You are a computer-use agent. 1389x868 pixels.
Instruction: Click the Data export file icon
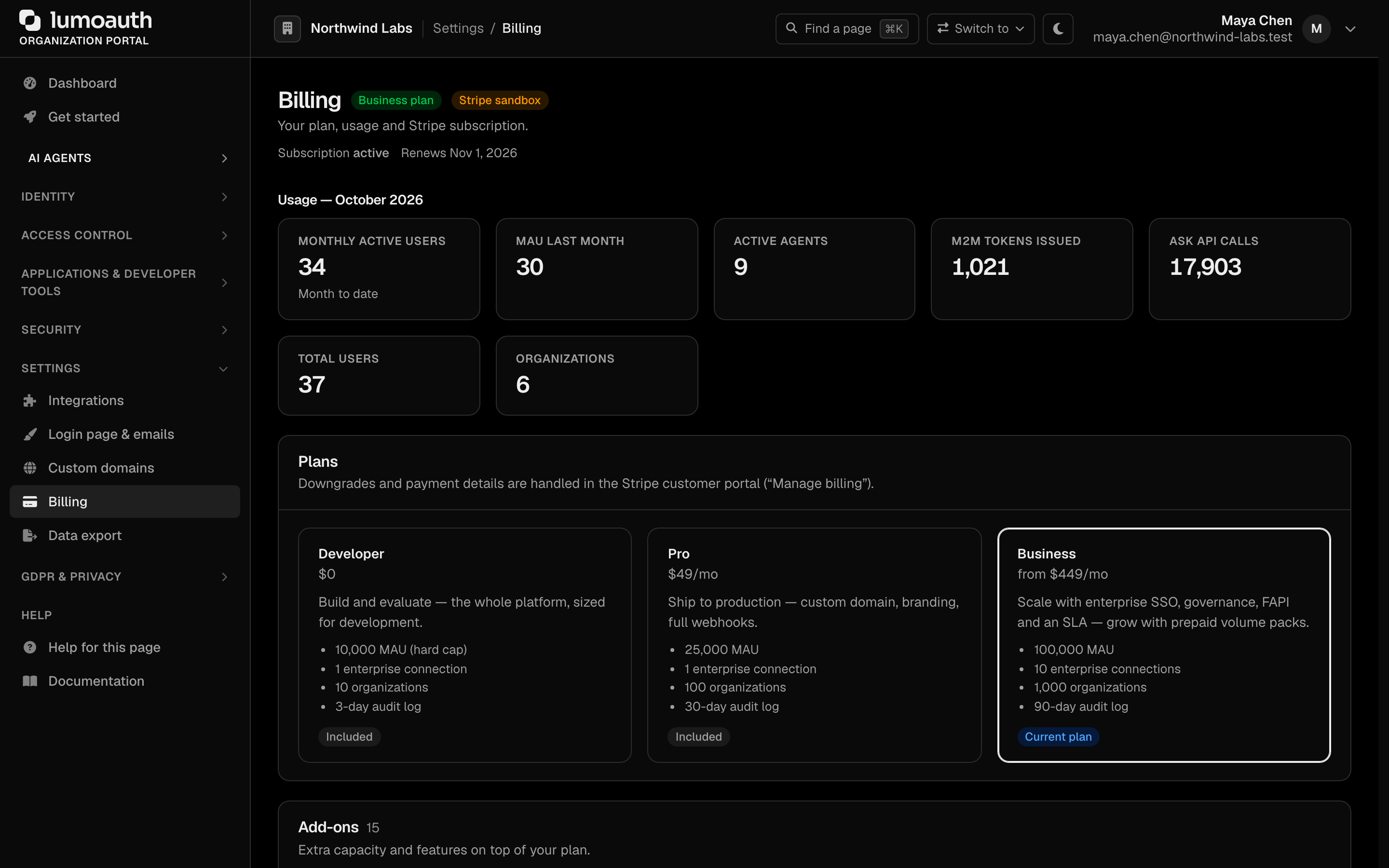30,536
